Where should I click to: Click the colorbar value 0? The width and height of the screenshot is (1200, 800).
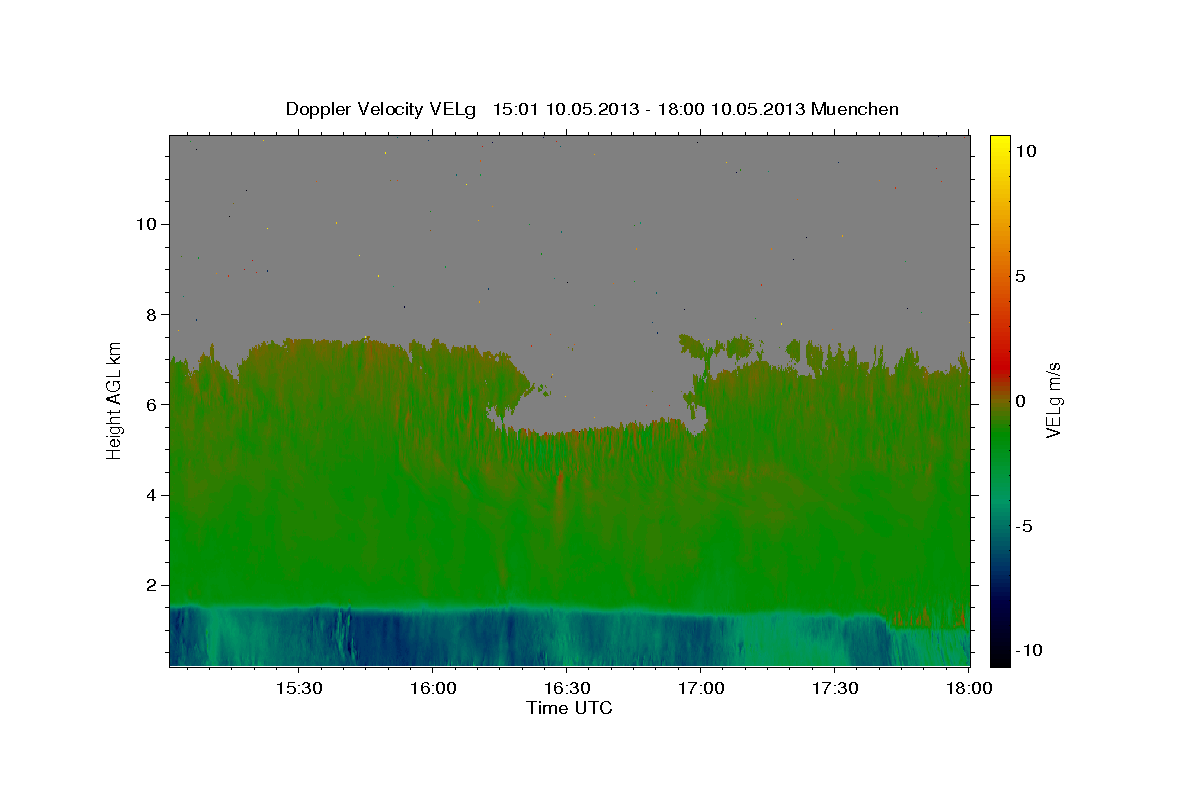1020,401
